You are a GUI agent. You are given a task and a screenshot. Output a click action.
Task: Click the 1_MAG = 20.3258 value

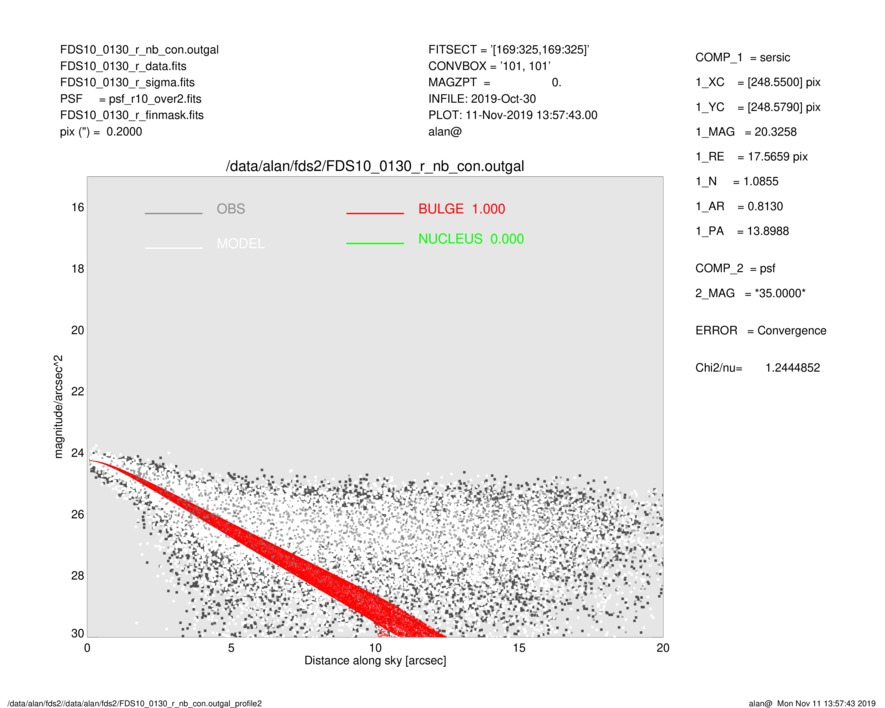click(746, 132)
